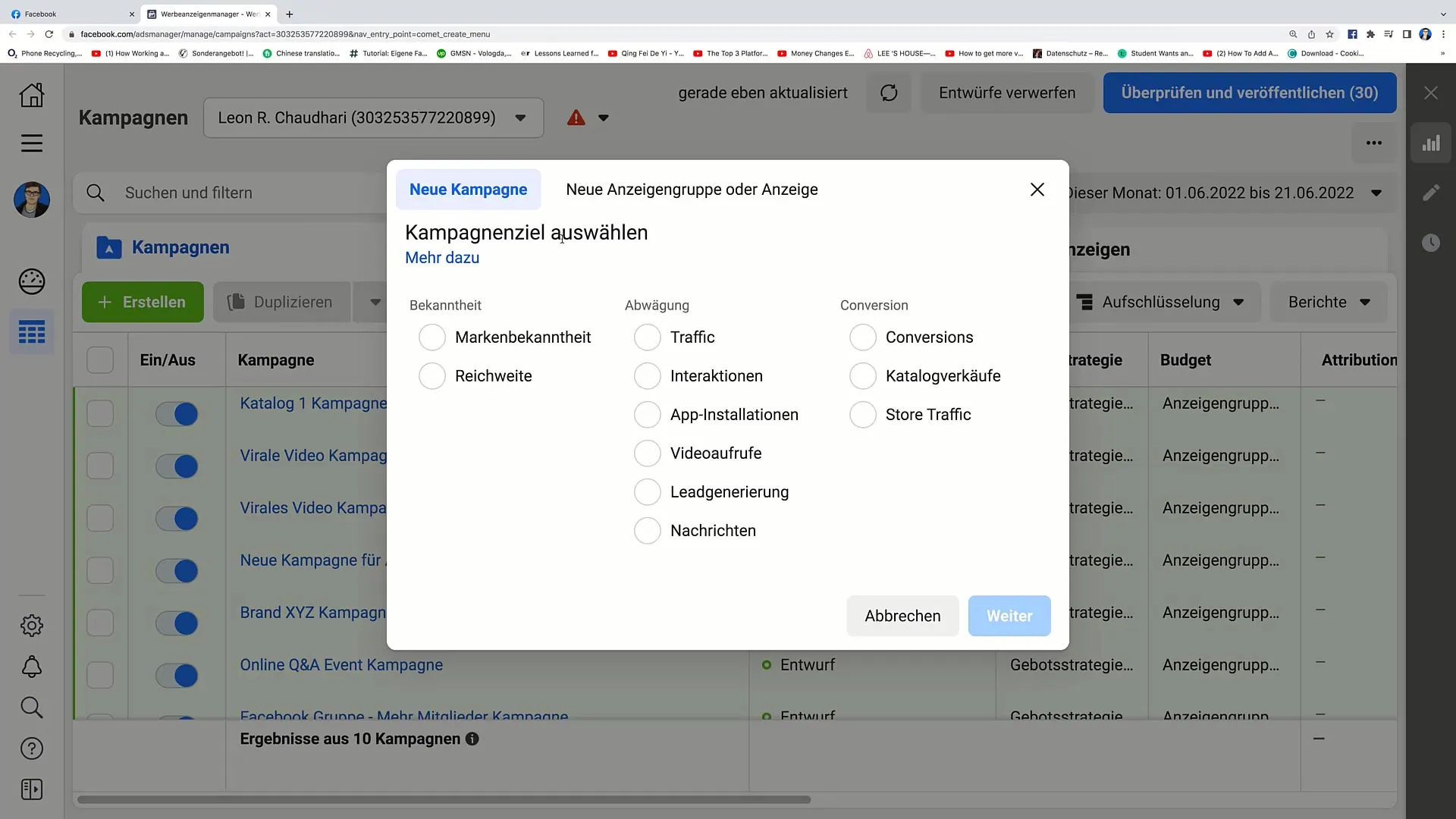1456x819 pixels.
Task: Select the Traffic radio button
Action: pyautogui.click(x=647, y=337)
